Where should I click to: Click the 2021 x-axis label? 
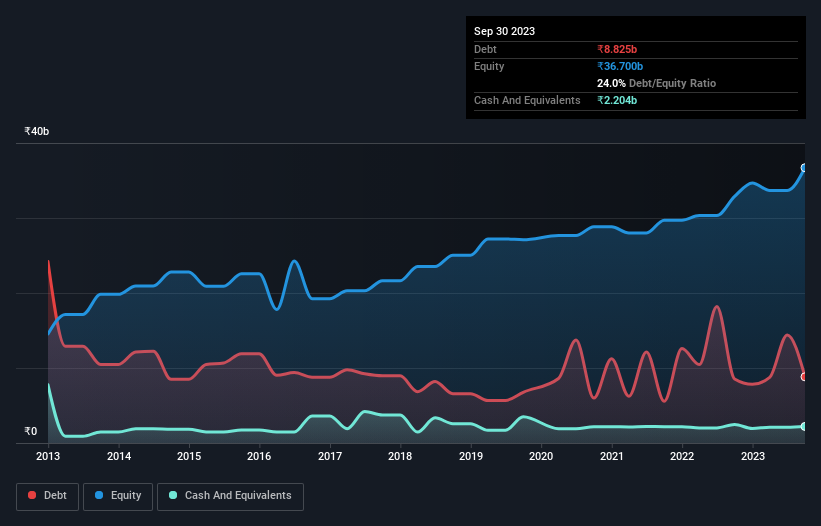[x=612, y=456]
